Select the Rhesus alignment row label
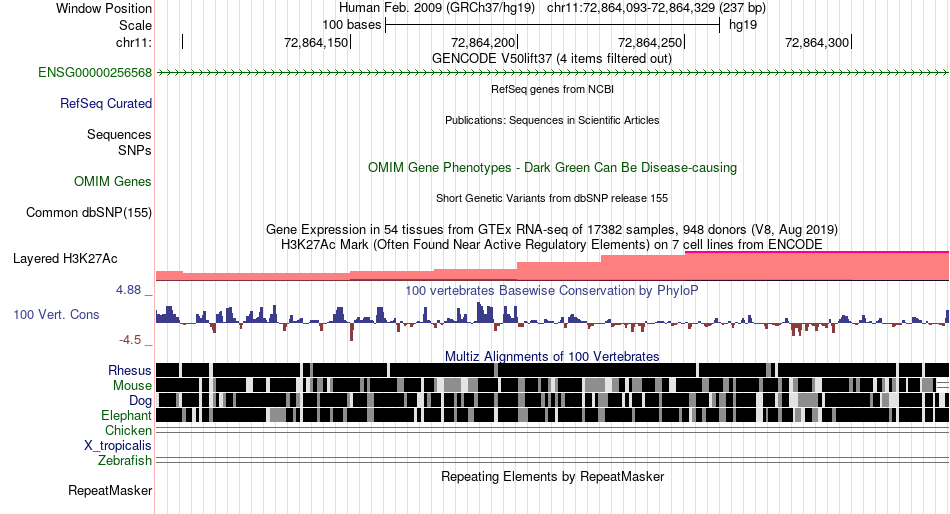 pos(129,370)
